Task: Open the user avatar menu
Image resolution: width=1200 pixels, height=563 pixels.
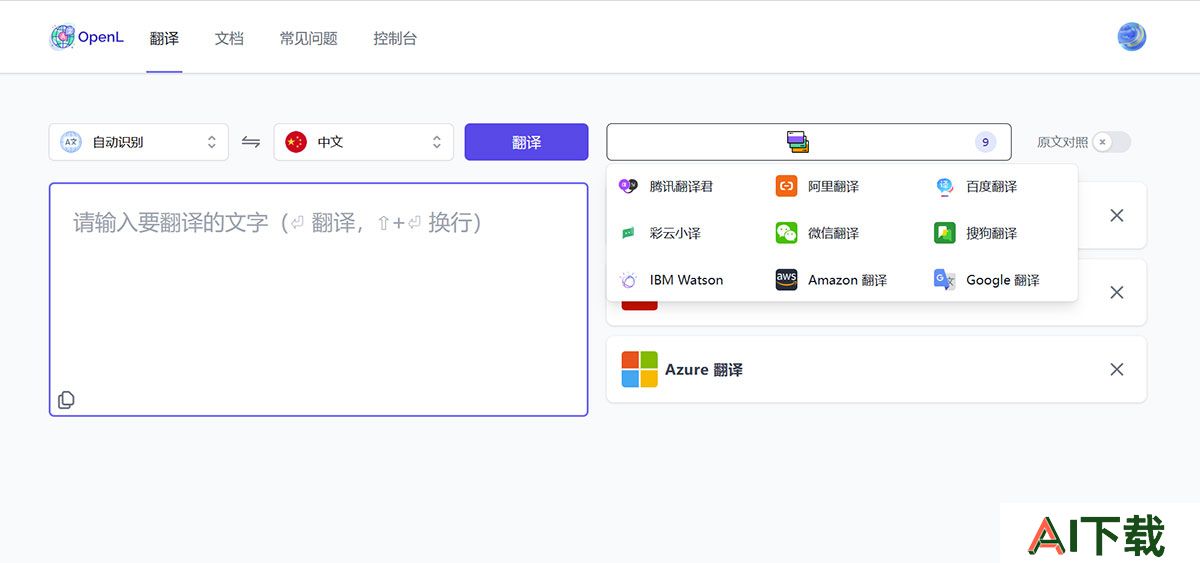Action: tap(1132, 37)
